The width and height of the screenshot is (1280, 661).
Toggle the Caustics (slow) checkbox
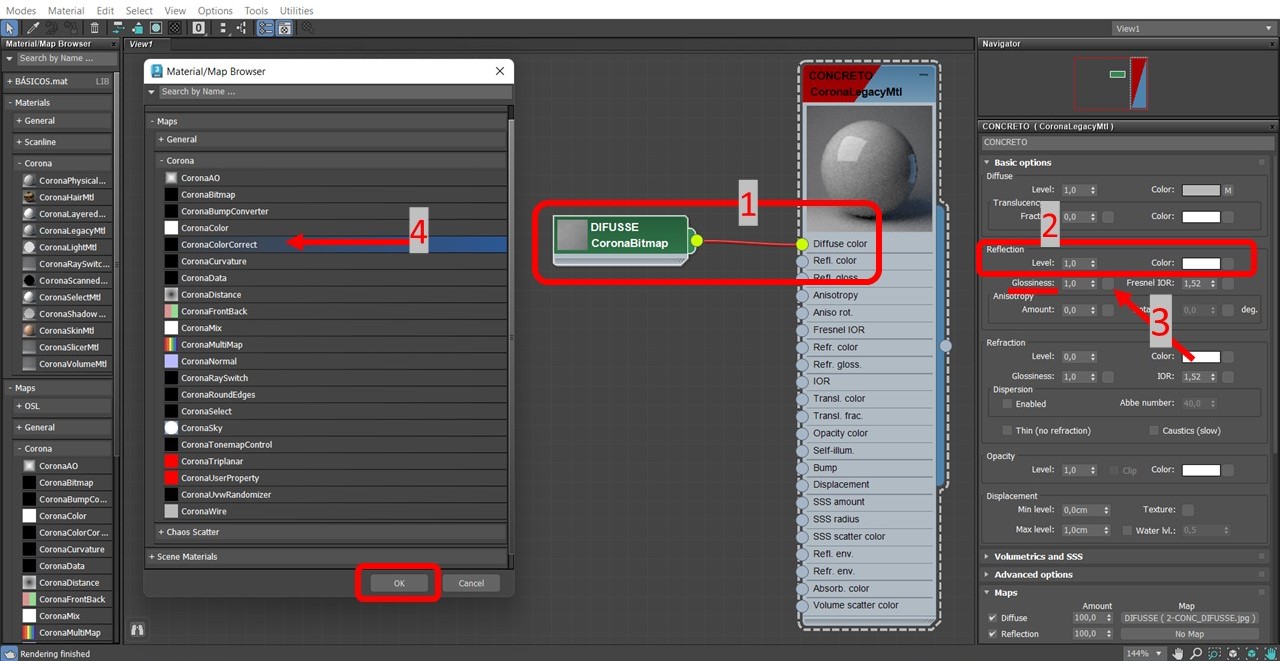1152,430
